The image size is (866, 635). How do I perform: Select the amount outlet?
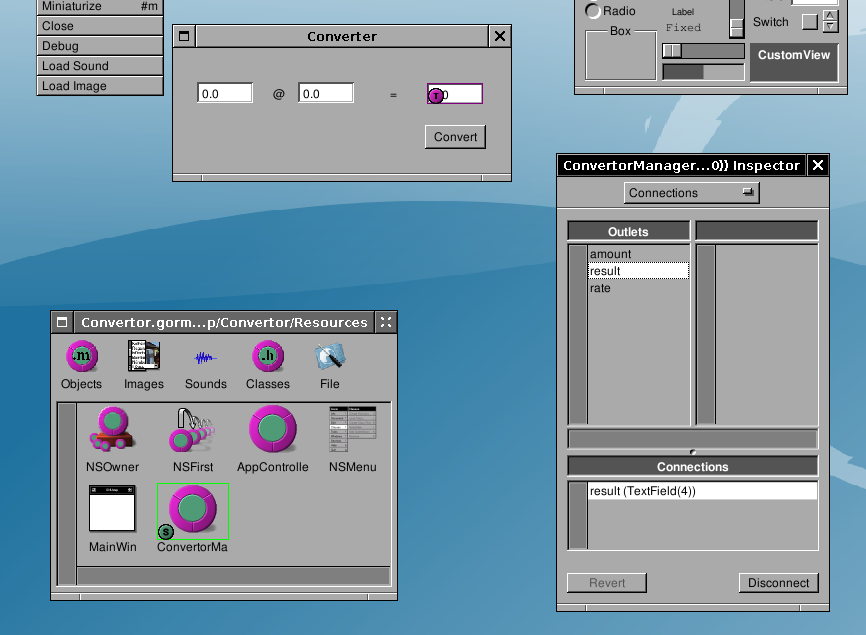click(x=611, y=254)
